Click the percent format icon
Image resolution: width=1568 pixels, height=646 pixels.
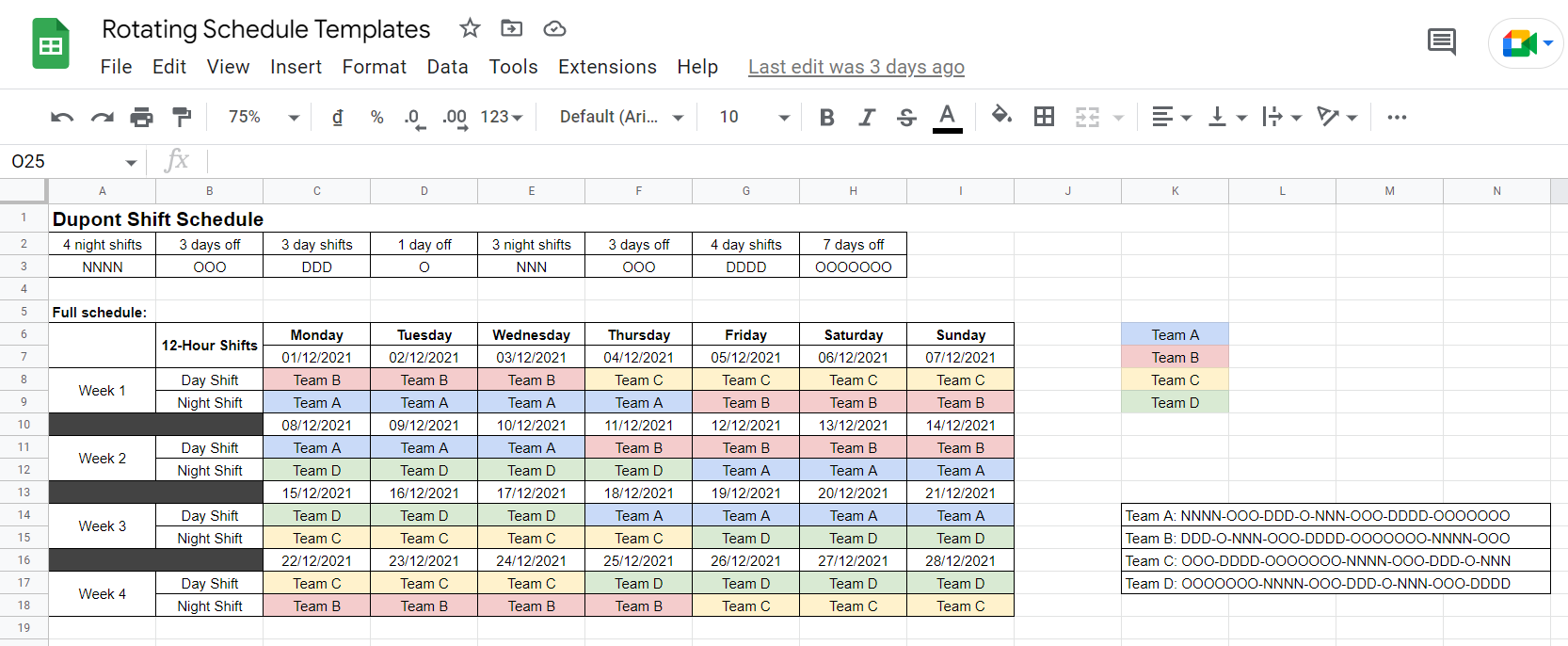pyautogui.click(x=376, y=116)
